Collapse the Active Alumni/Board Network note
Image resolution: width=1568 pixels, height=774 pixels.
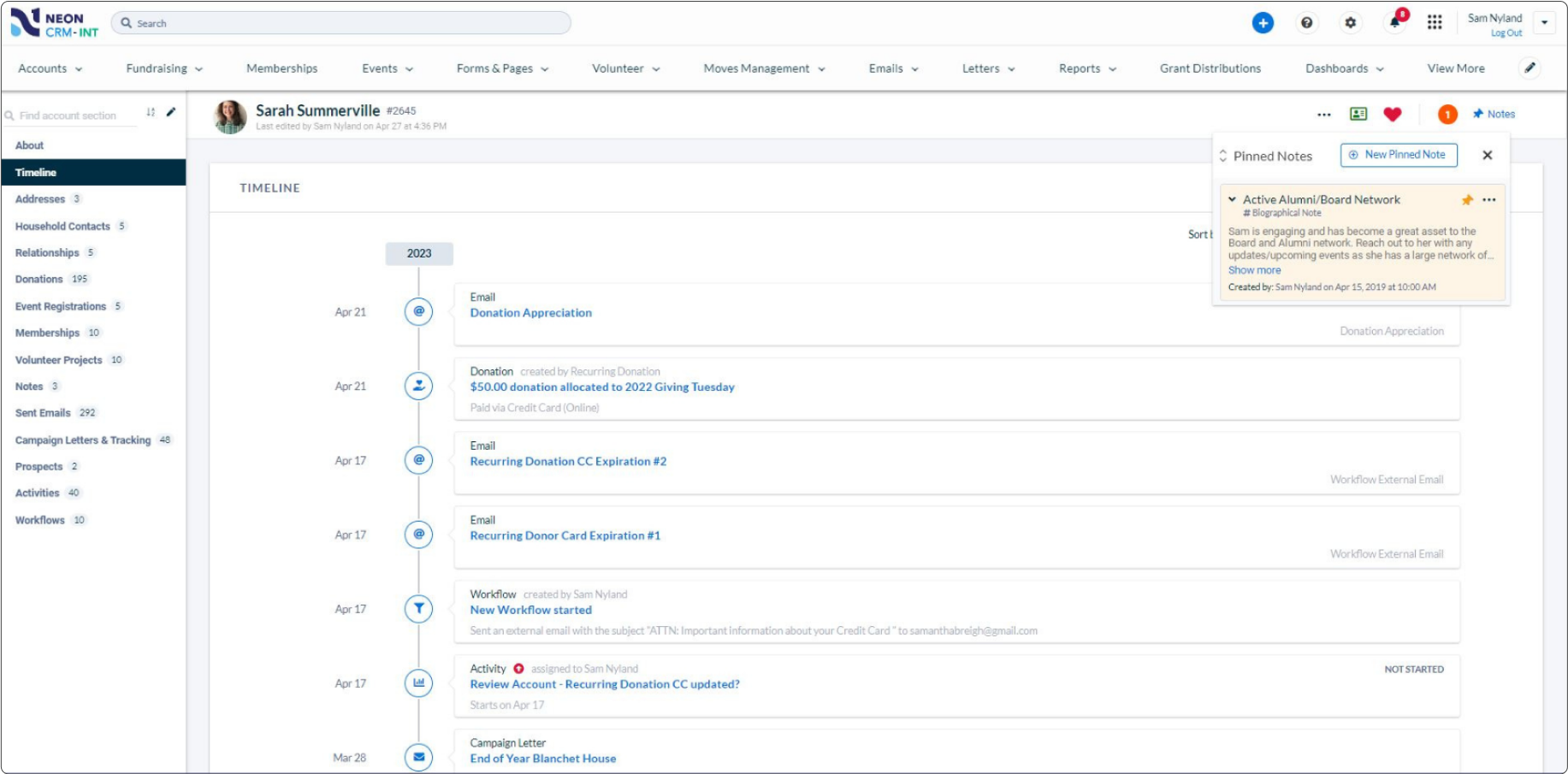1232,199
